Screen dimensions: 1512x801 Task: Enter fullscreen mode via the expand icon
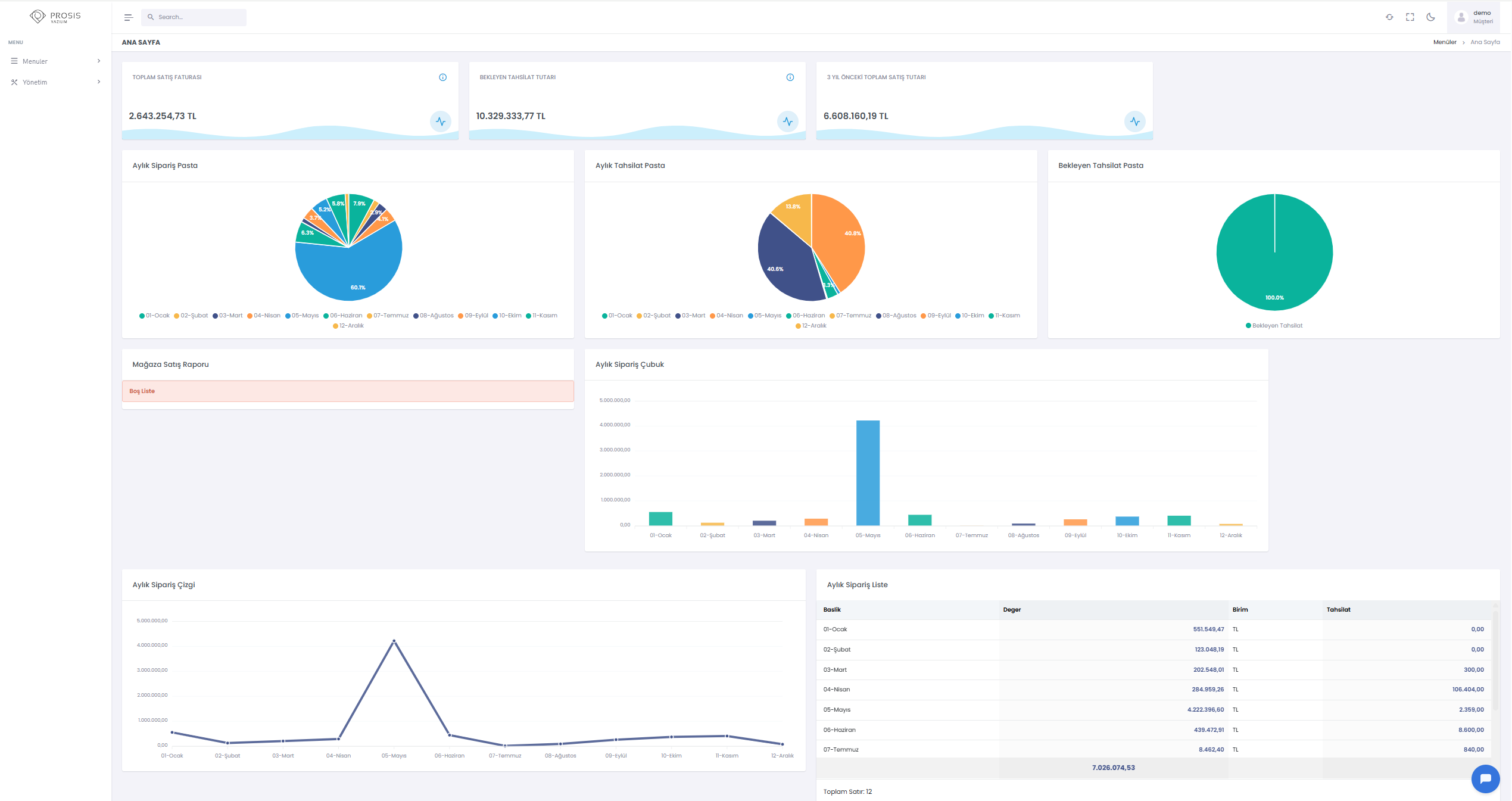pos(1410,17)
